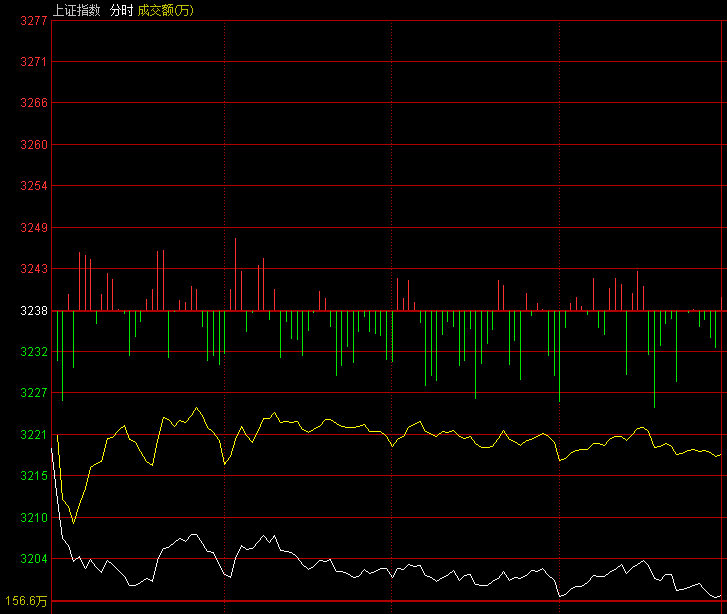Click the 3260 price level label

(34, 145)
